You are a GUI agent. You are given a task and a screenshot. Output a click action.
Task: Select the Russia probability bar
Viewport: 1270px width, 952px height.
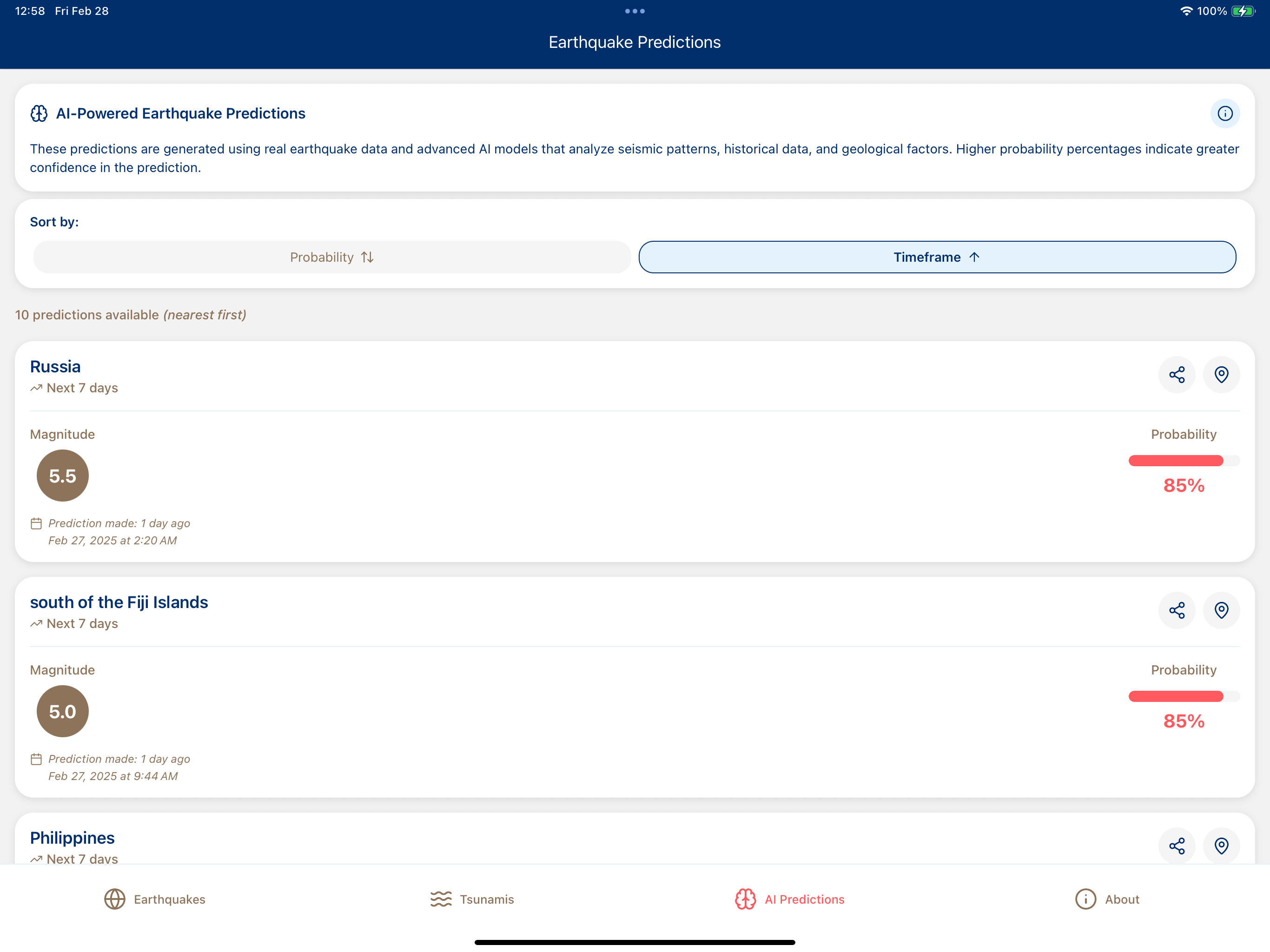coord(1184,461)
